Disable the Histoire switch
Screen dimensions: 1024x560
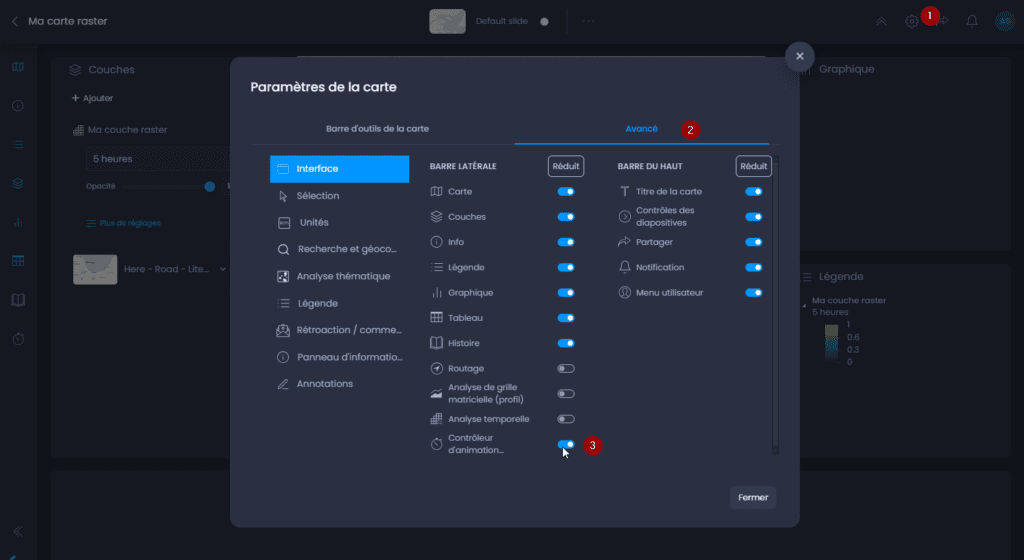tap(566, 343)
